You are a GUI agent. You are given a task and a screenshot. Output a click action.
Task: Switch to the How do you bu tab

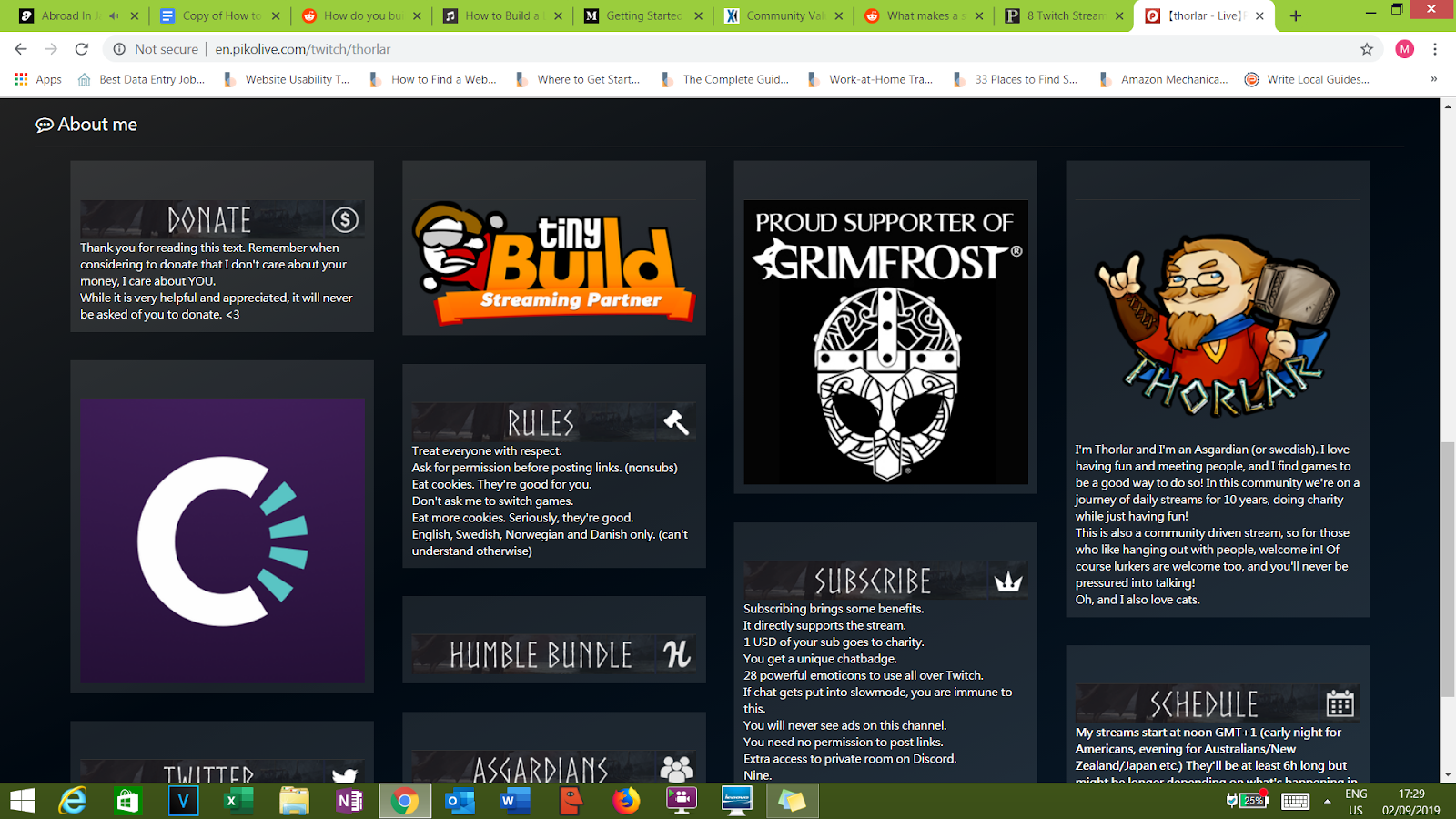361,15
